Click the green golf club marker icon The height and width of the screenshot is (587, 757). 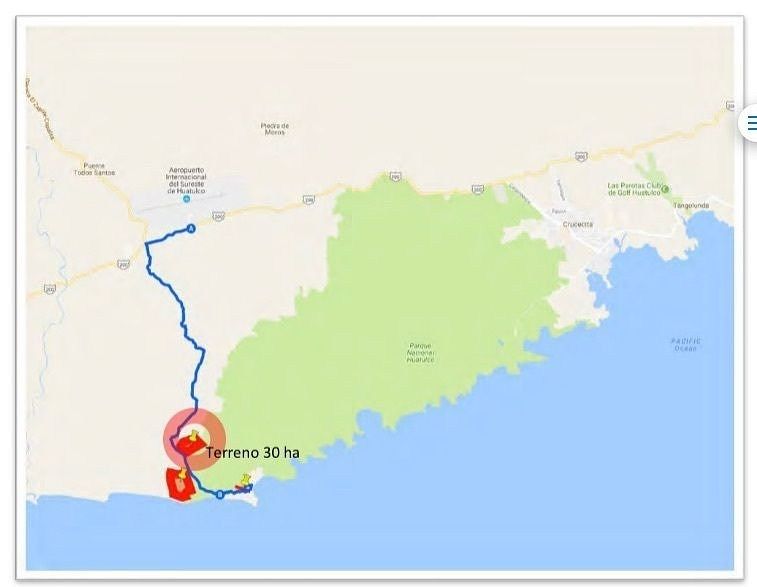click(665, 189)
